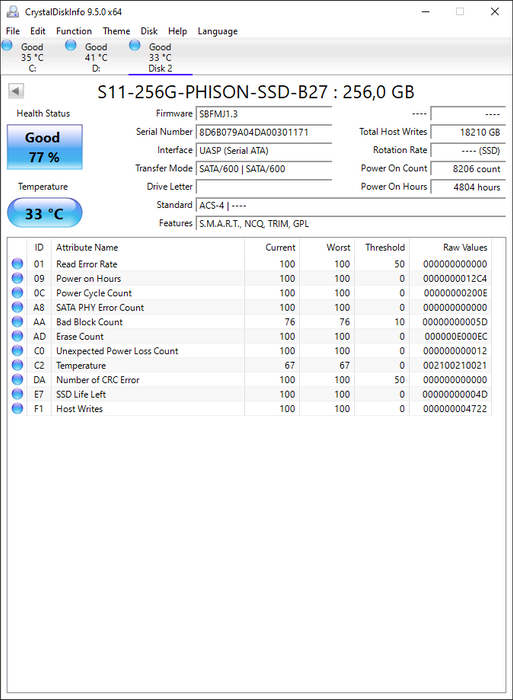Click the Transfer Mode field
The width and height of the screenshot is (513, 700).
[x=264, y=169]
